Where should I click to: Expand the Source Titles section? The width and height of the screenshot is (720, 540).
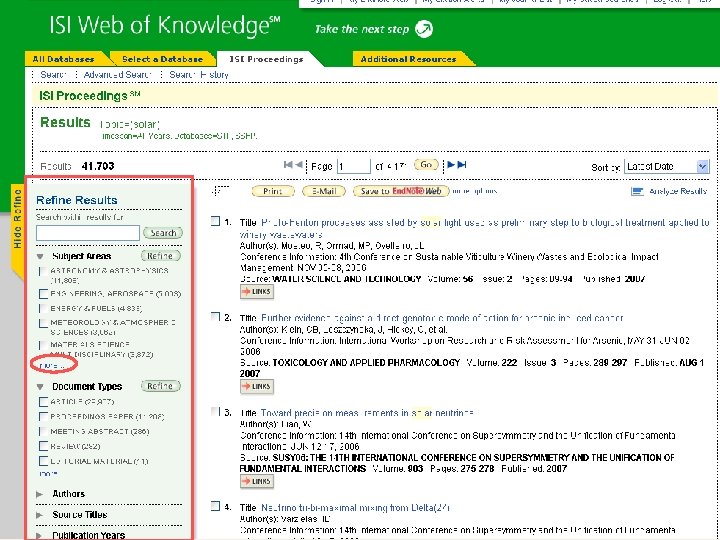[40, 515]
